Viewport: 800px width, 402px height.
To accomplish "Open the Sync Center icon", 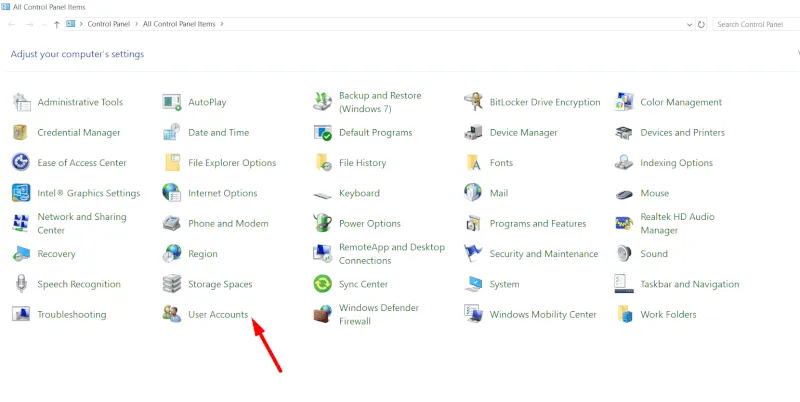I will [x=322, y=284].
